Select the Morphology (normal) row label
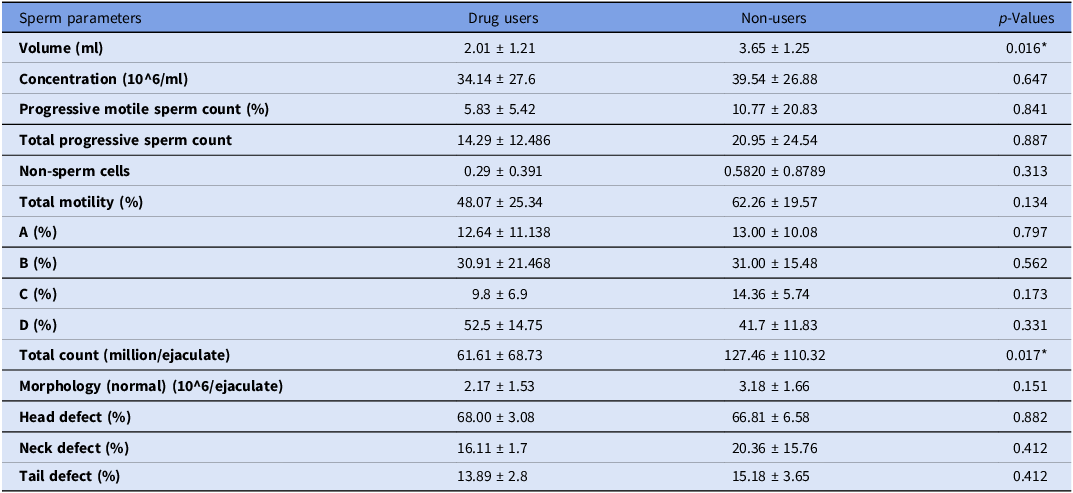The width and height of the screenshot is (1073, 493). pos(151,386)
